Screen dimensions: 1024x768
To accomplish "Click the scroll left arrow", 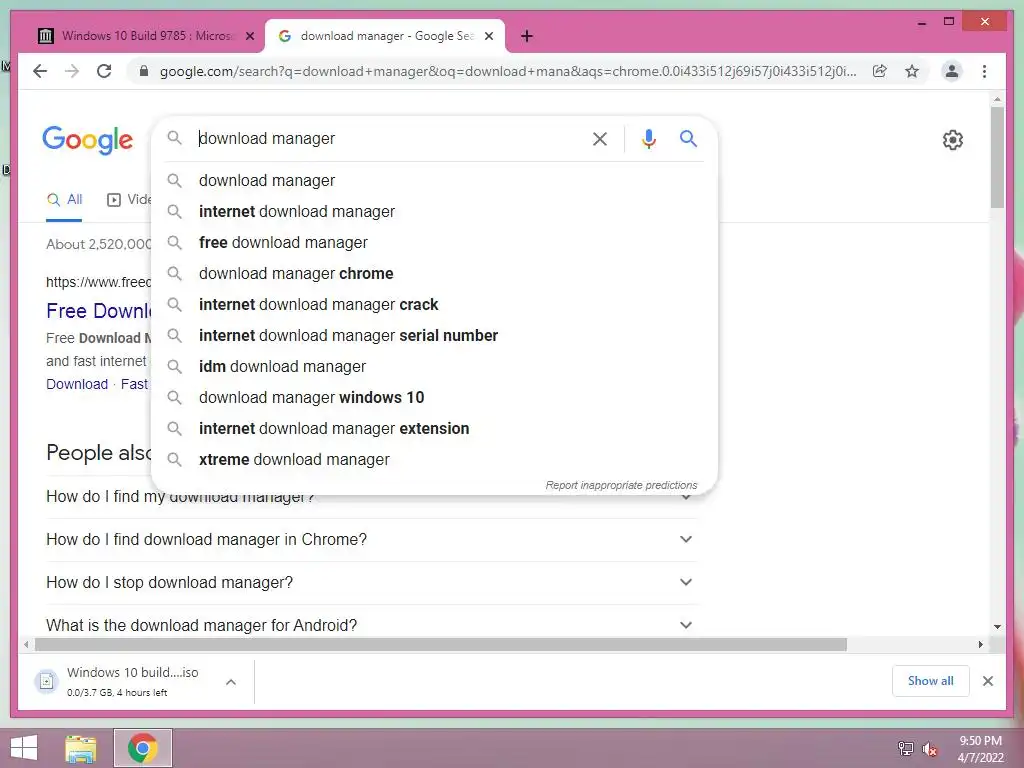I will (25, 645).
